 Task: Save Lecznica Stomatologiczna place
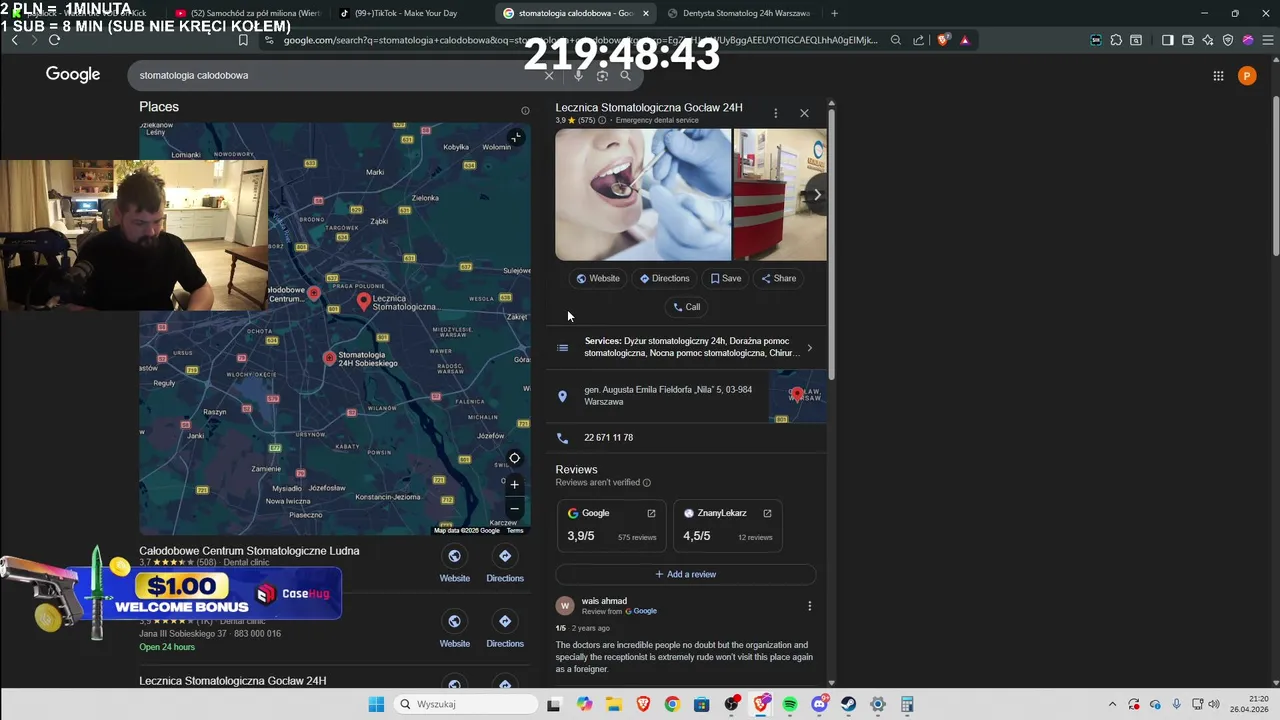[x=726, y=278]
